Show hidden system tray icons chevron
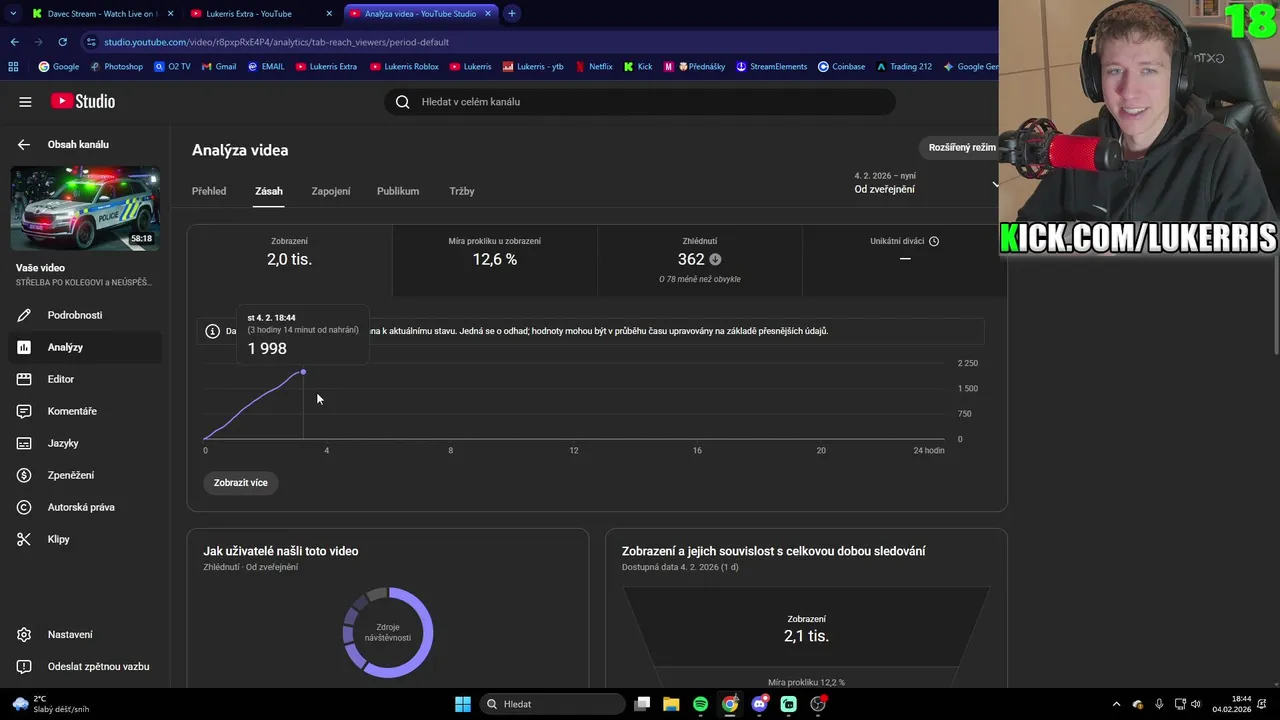 coord(1117,704)
